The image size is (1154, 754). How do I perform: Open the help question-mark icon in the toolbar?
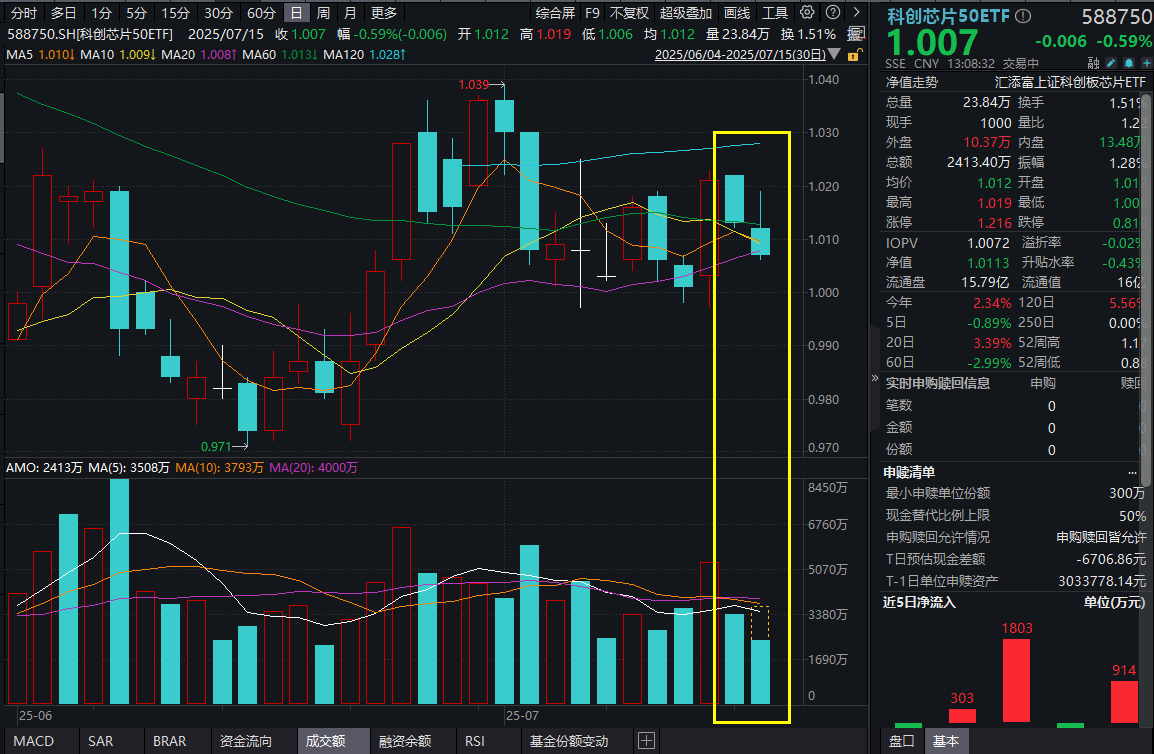833,12
